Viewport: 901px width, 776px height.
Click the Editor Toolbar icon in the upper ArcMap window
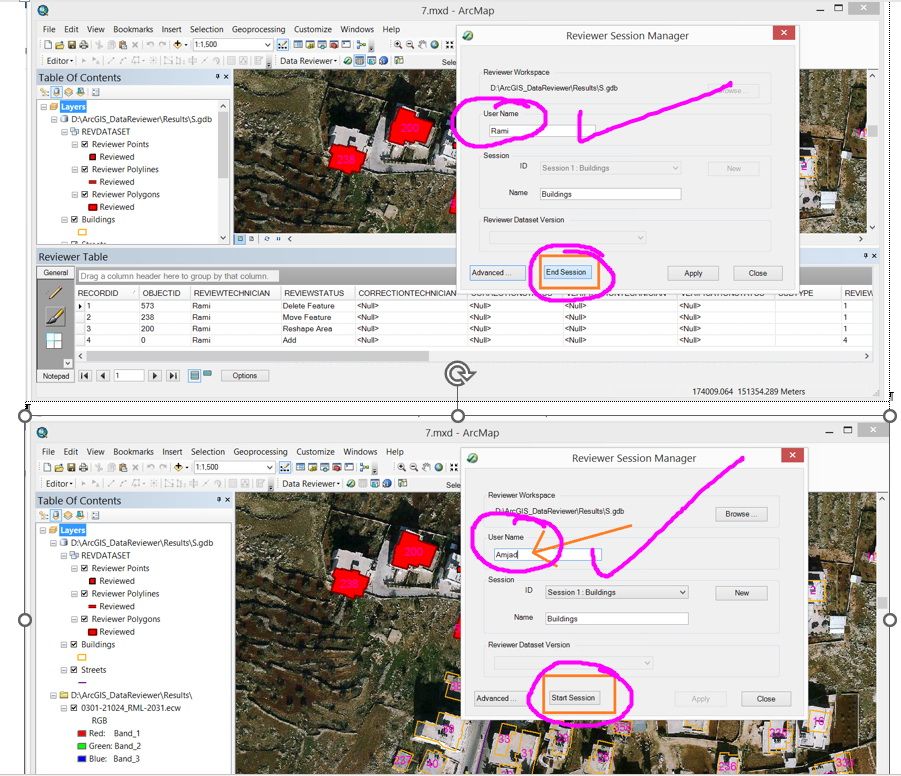pyautogui.click(x=283, y=45)
